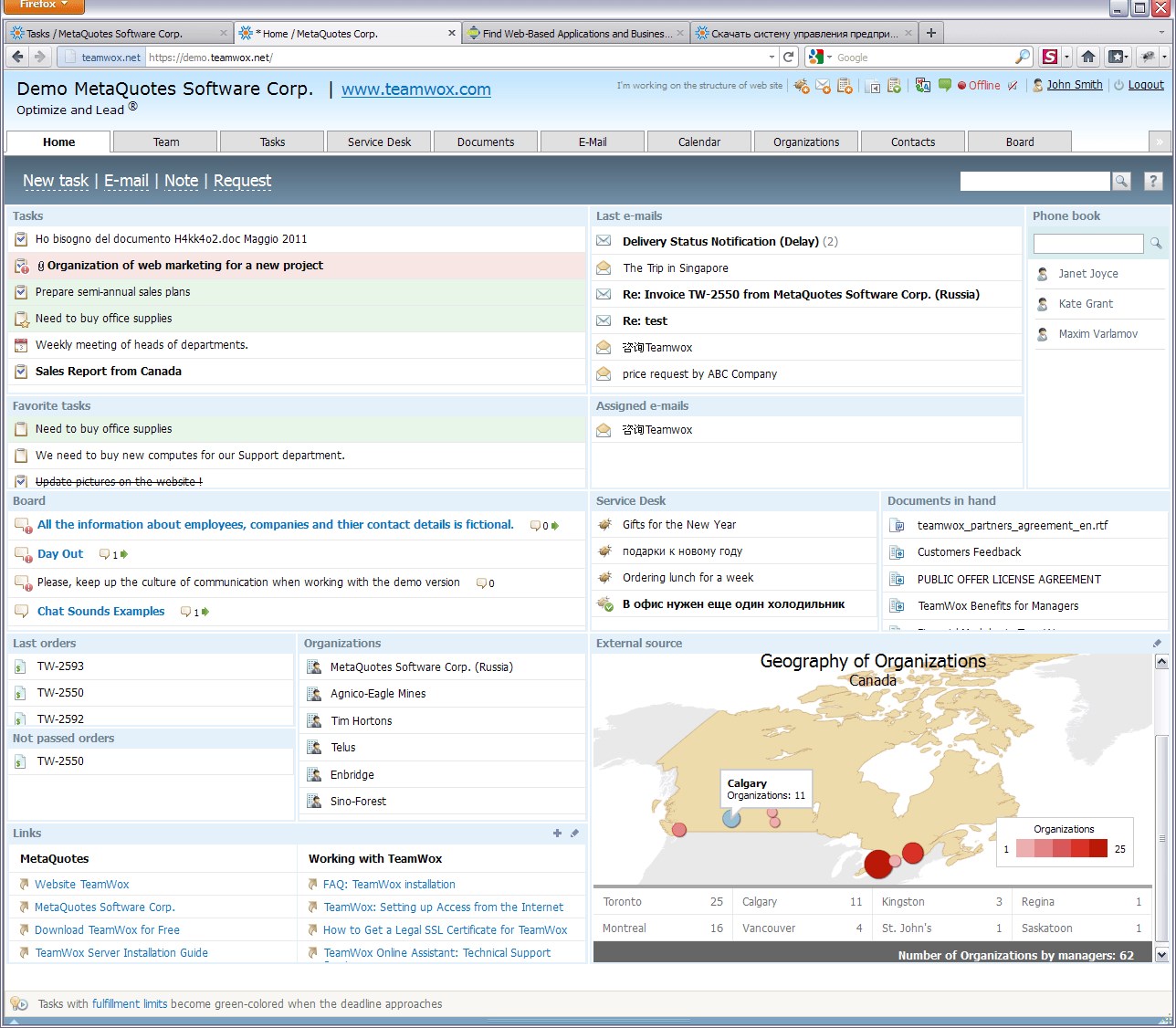Click the muted sound icon next to Offline
The image size is (1176, 1028).
click(x=1013, y=86)
